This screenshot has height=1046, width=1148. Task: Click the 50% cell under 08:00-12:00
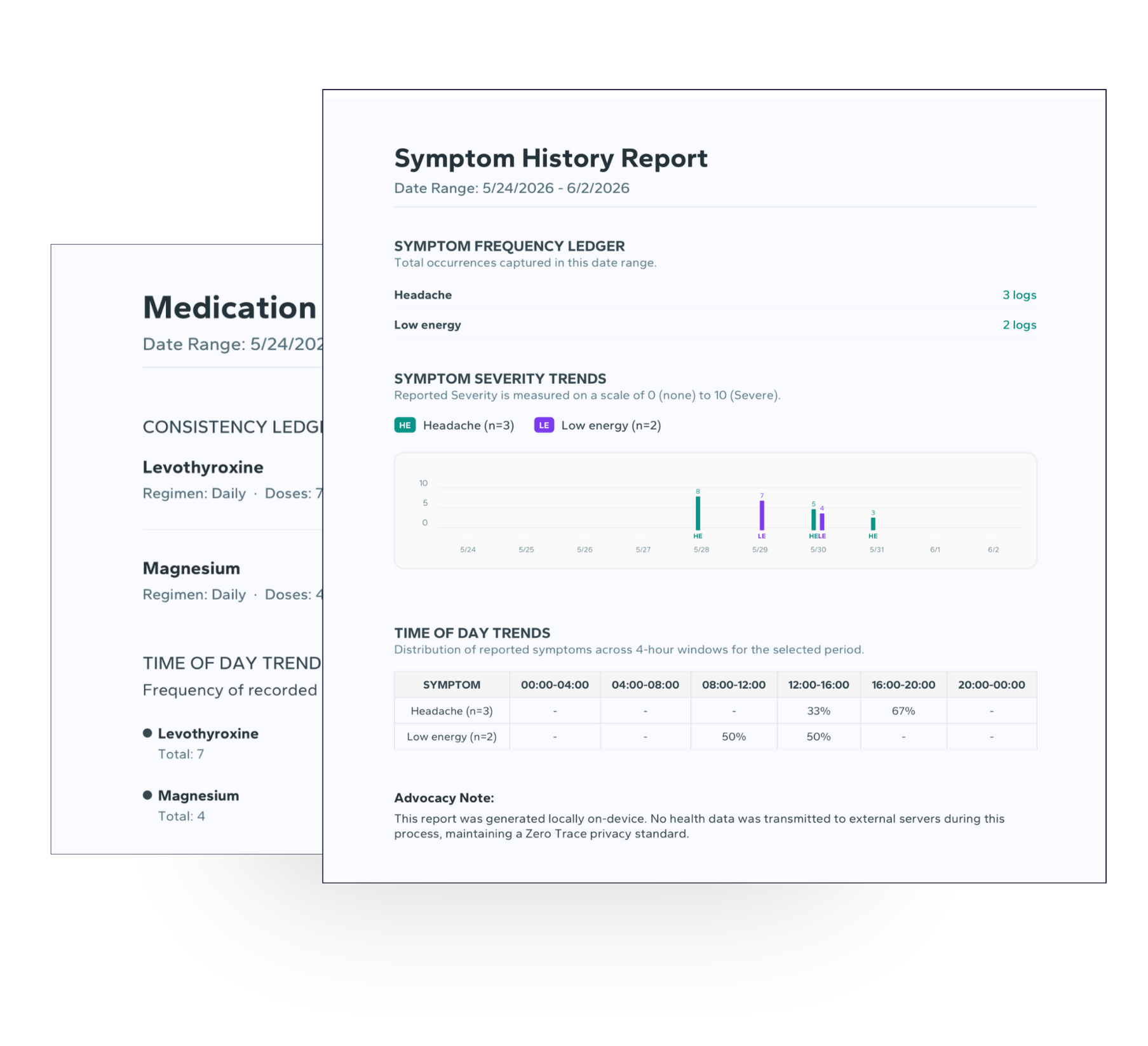coord(734,737)
